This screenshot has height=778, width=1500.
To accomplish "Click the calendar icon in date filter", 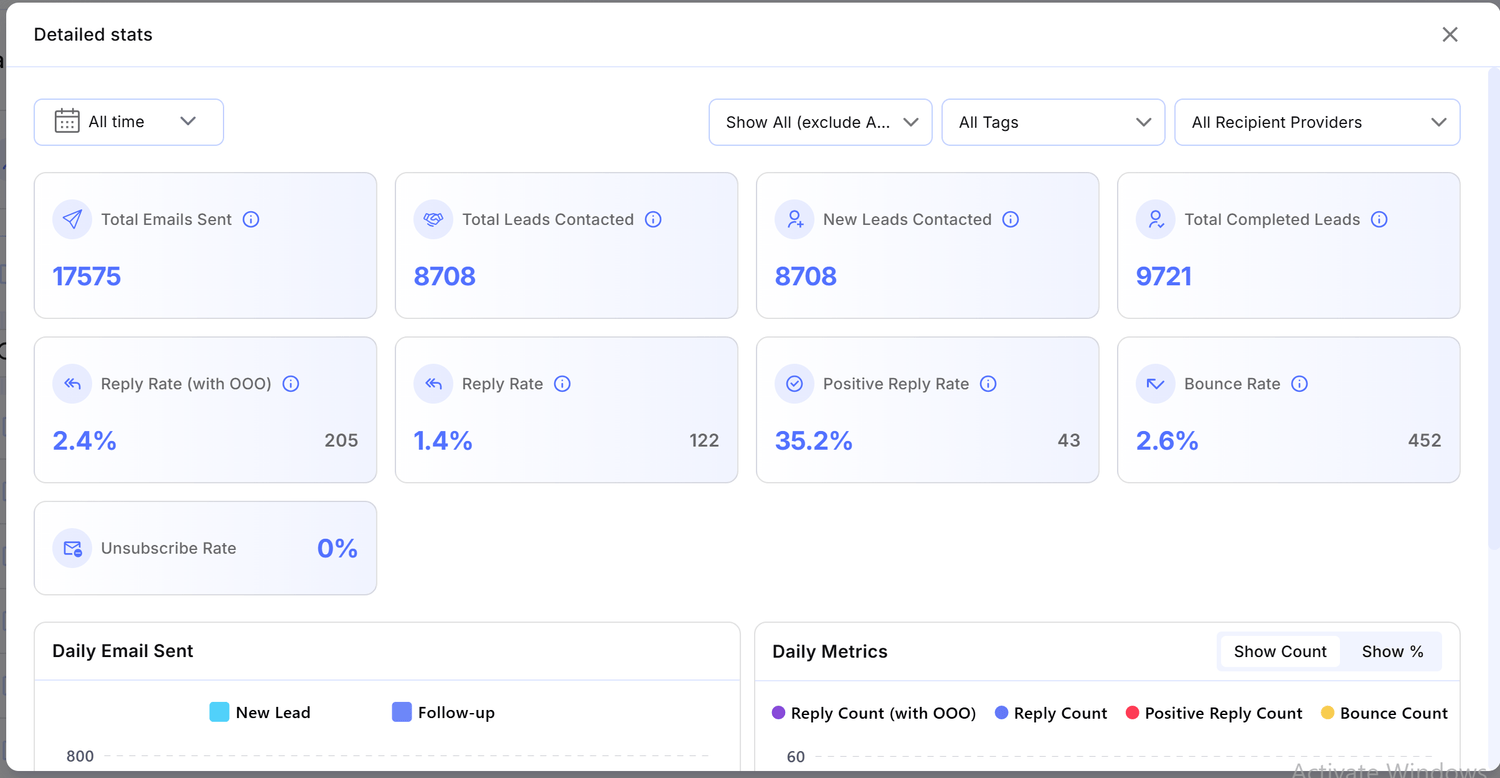I will (67, 121).
